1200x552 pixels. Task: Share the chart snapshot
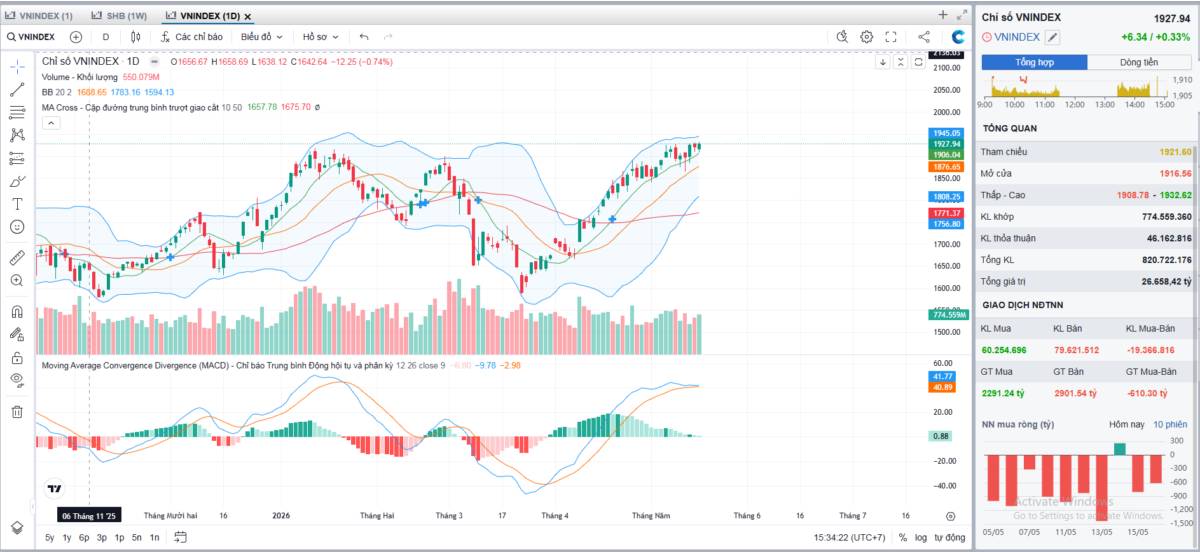coord(923,37)
